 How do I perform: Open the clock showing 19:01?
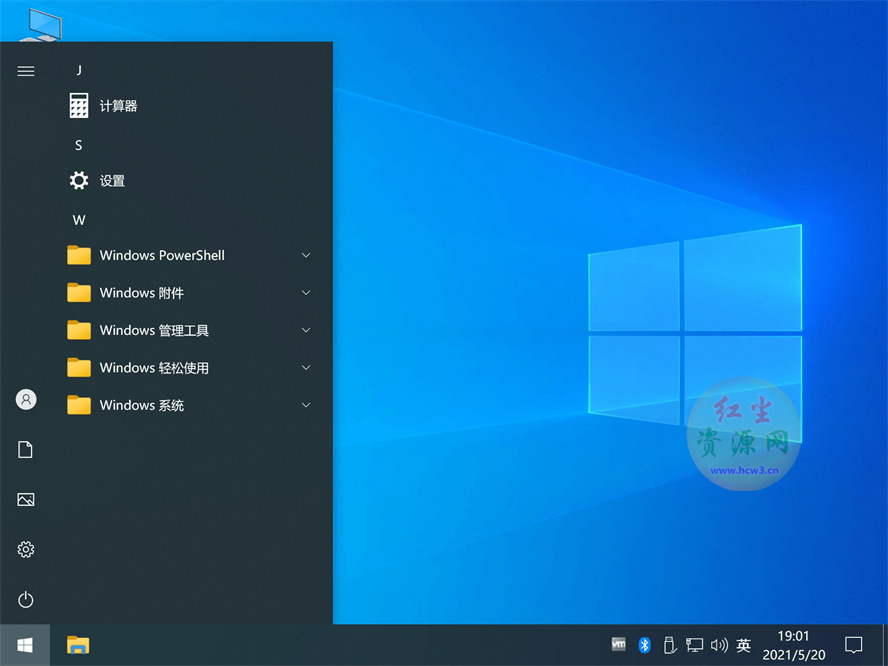pyautogui.click(x=794, y=645)
